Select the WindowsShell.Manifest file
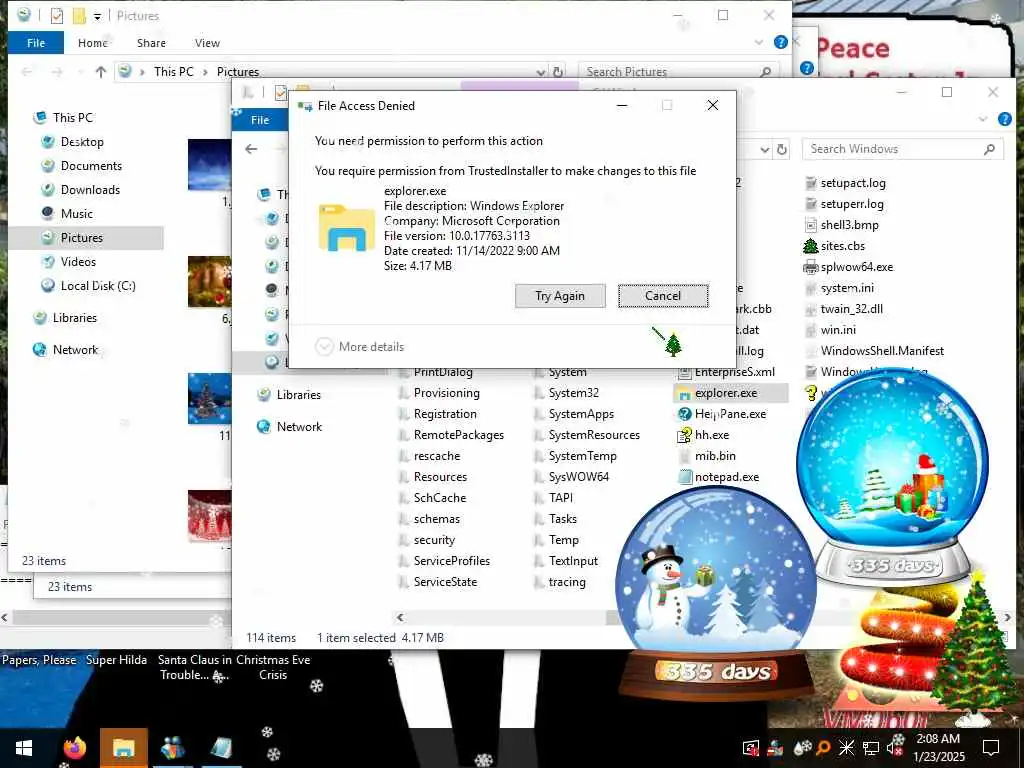 874,351
